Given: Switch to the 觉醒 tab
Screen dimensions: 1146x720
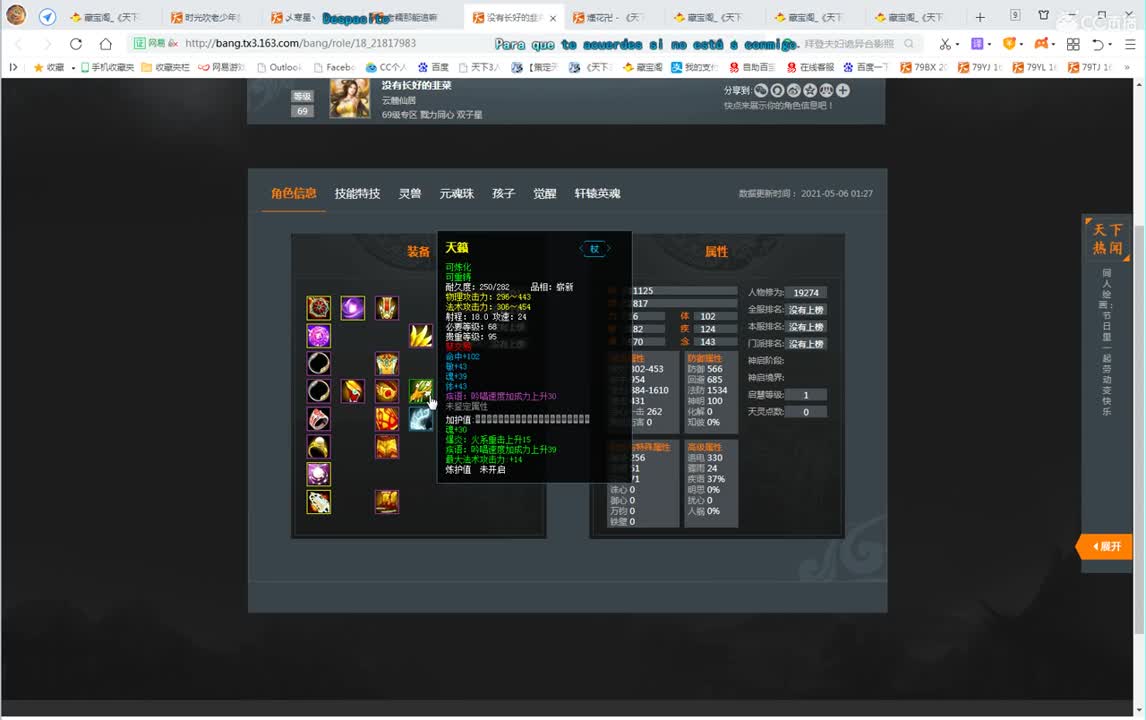Looking at the screenshot, I should click(x=544, y=194).
